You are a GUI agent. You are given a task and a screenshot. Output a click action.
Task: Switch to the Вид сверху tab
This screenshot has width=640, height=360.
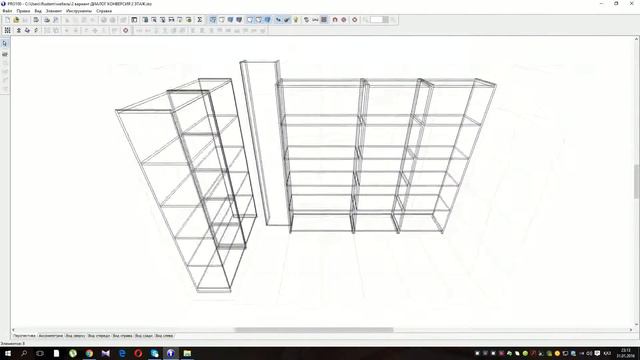[76, 336]
